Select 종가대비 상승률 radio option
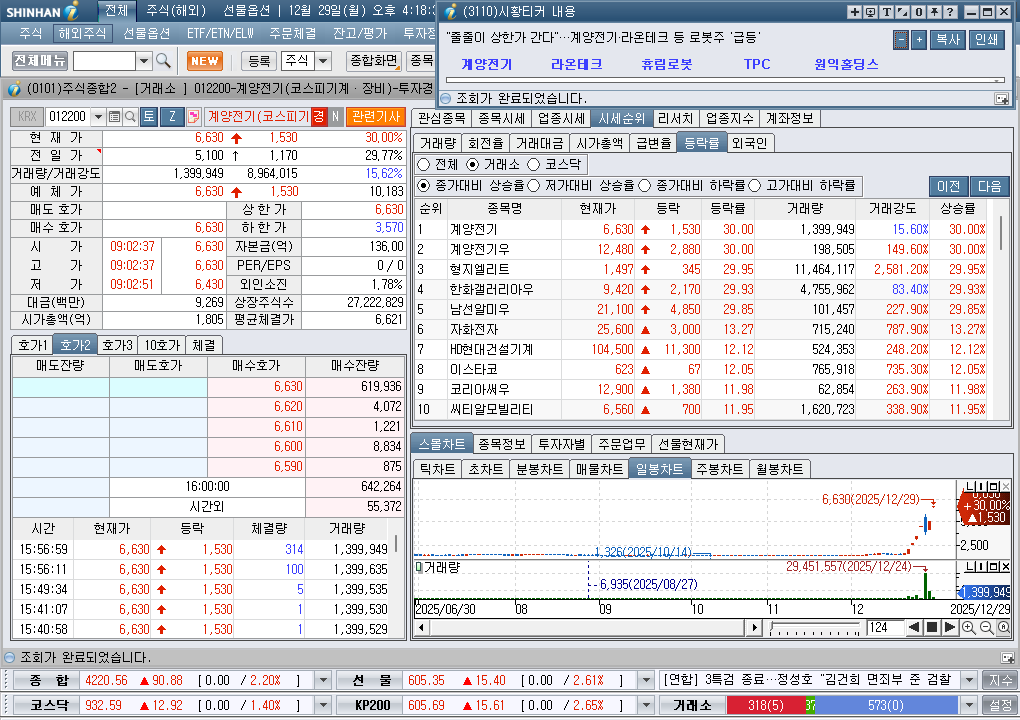 pos(423,186)
